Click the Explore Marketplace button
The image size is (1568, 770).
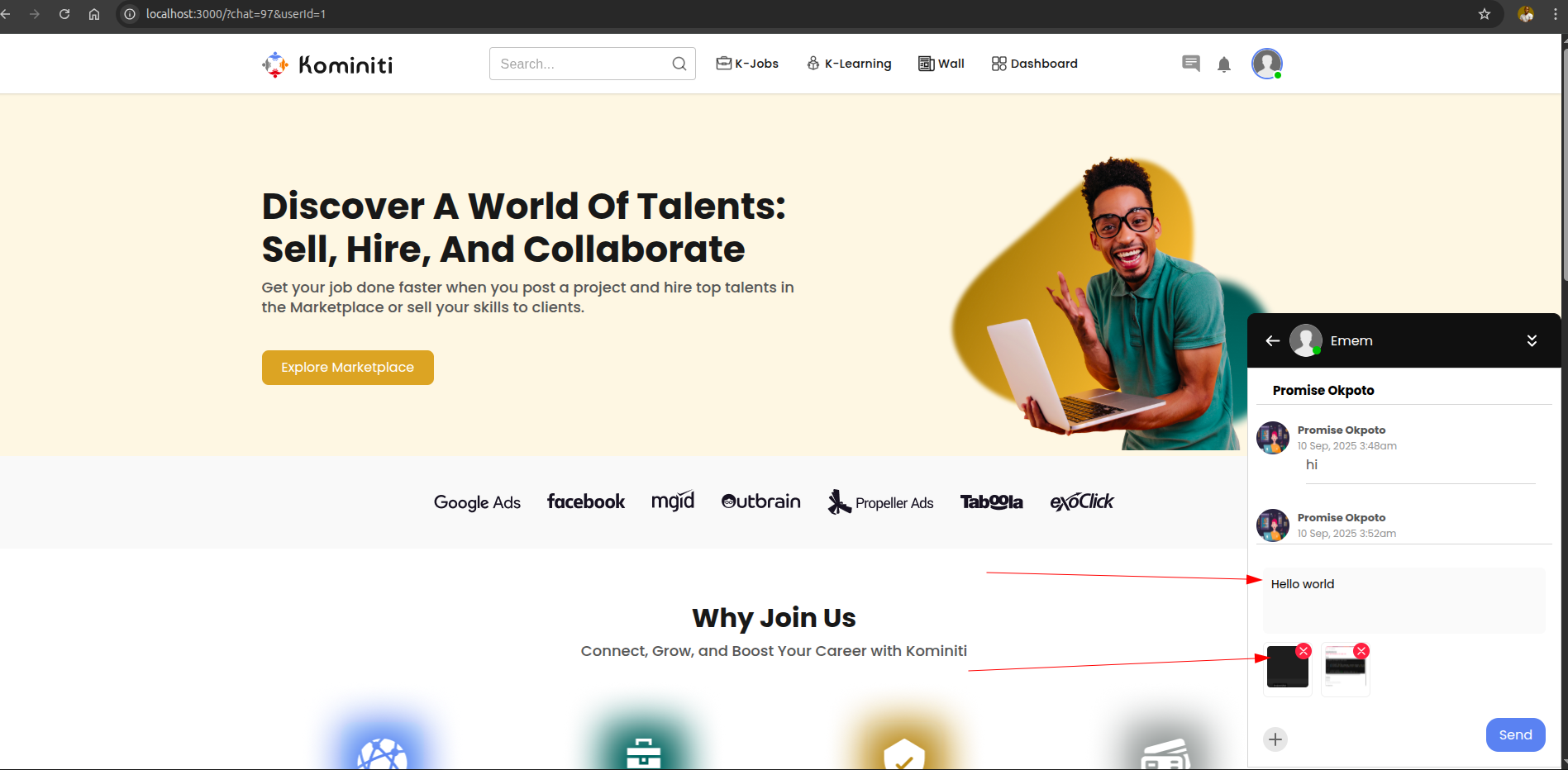click(348, 368)
